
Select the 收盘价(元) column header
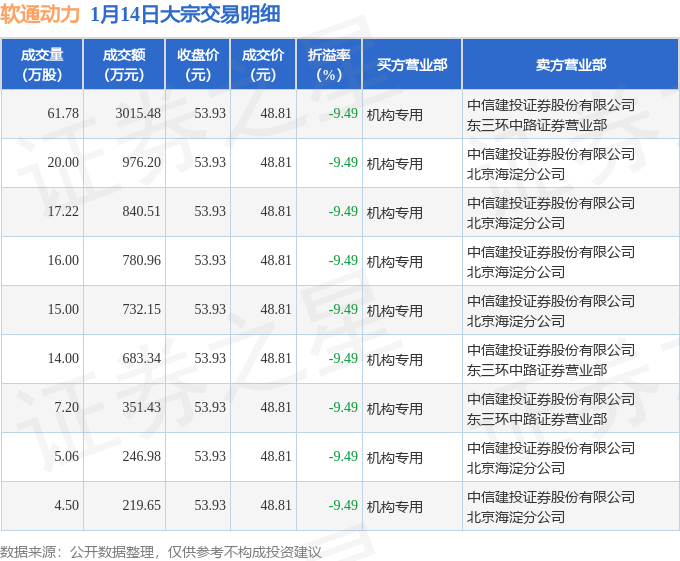(x=198, y=65)
